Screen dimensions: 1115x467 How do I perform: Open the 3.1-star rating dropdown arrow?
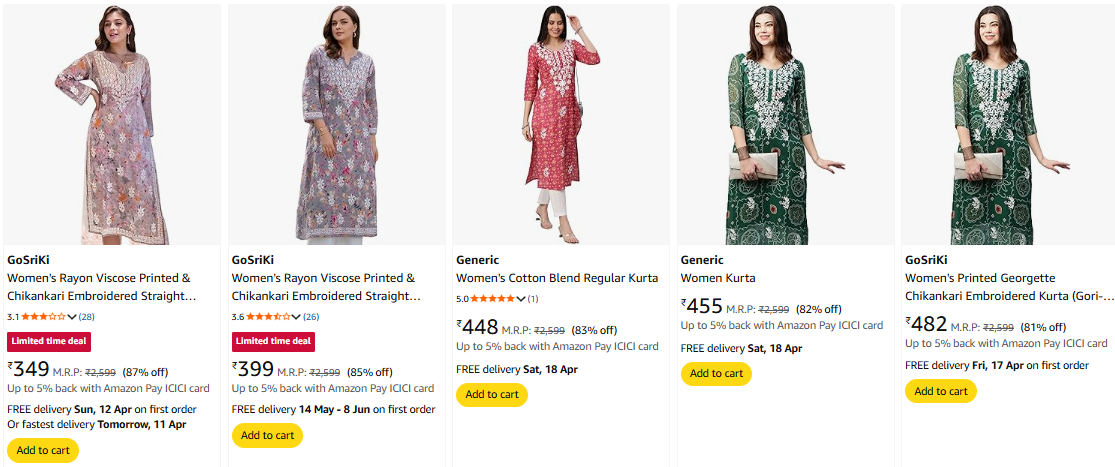click(x=72, y=317)
